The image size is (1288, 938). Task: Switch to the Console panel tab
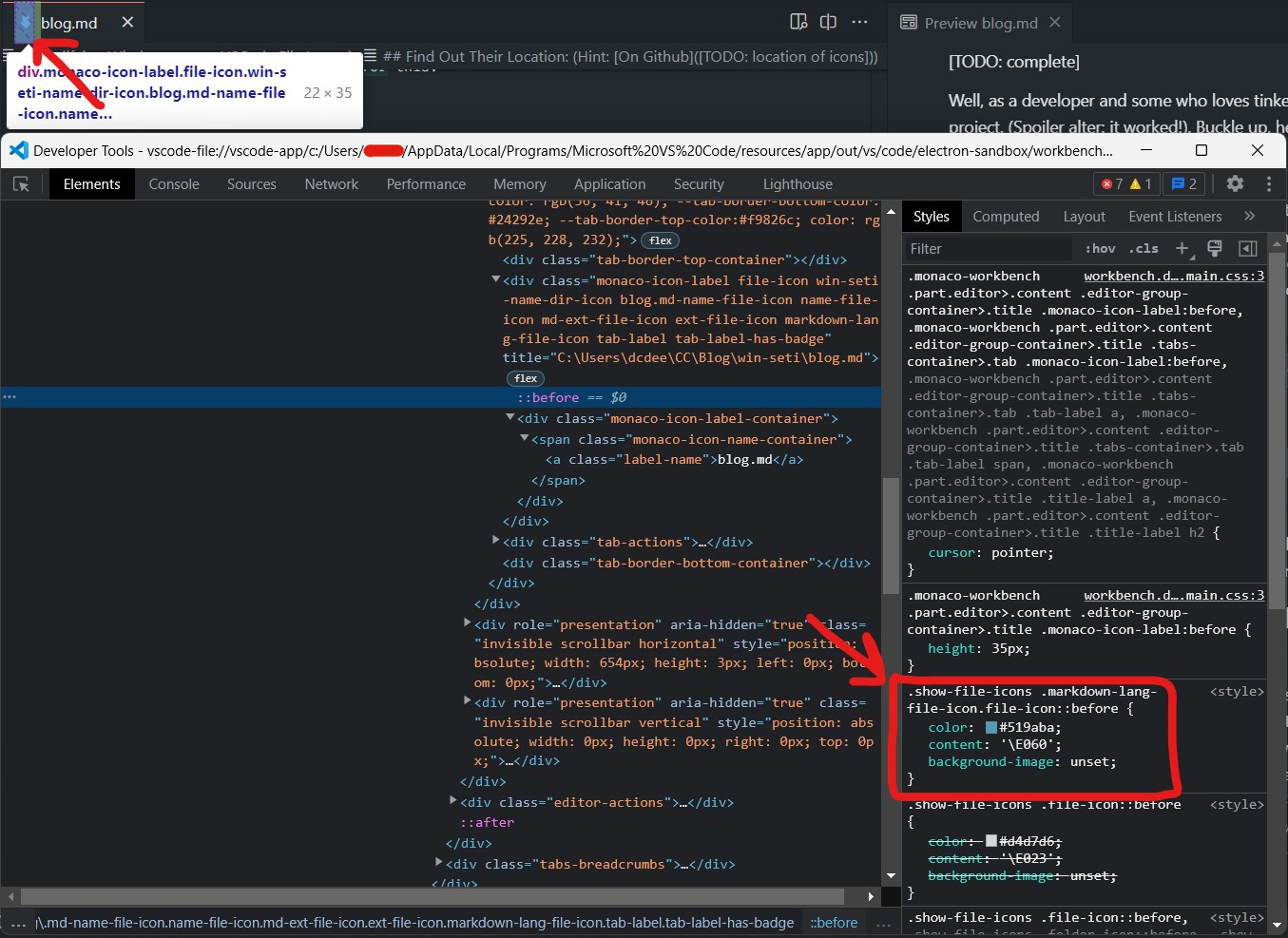pyautogui.click(x=173, y=183)
